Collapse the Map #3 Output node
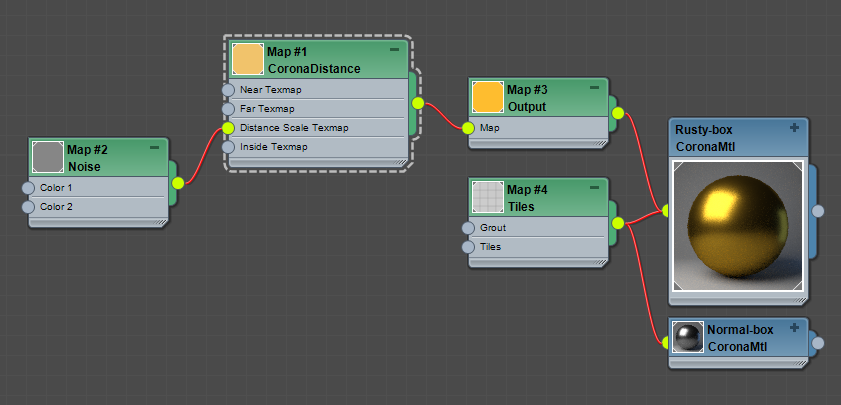Viewport: 841px width, 405px height. (x=594, y=87)
